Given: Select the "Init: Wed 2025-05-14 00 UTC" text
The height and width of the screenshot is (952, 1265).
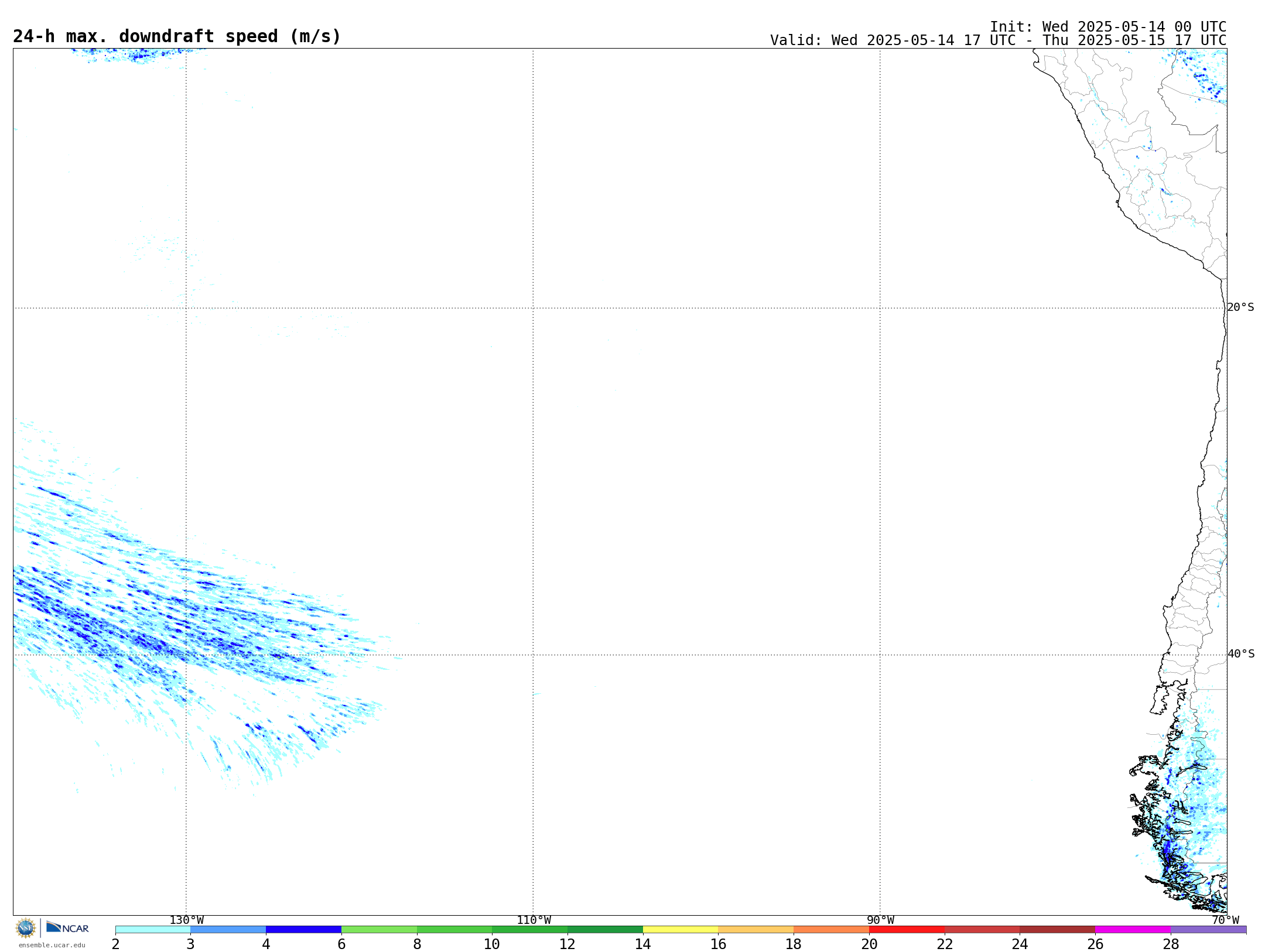Looking at the screenshot, I should [x=1108, y=27].
